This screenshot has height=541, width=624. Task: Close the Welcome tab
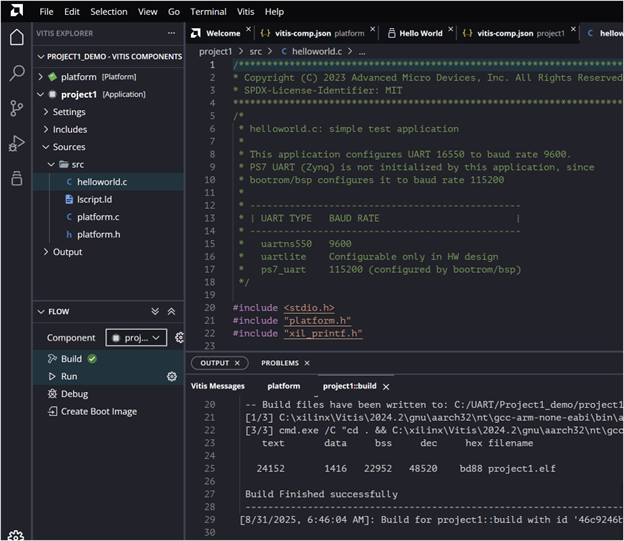(248, 29)
